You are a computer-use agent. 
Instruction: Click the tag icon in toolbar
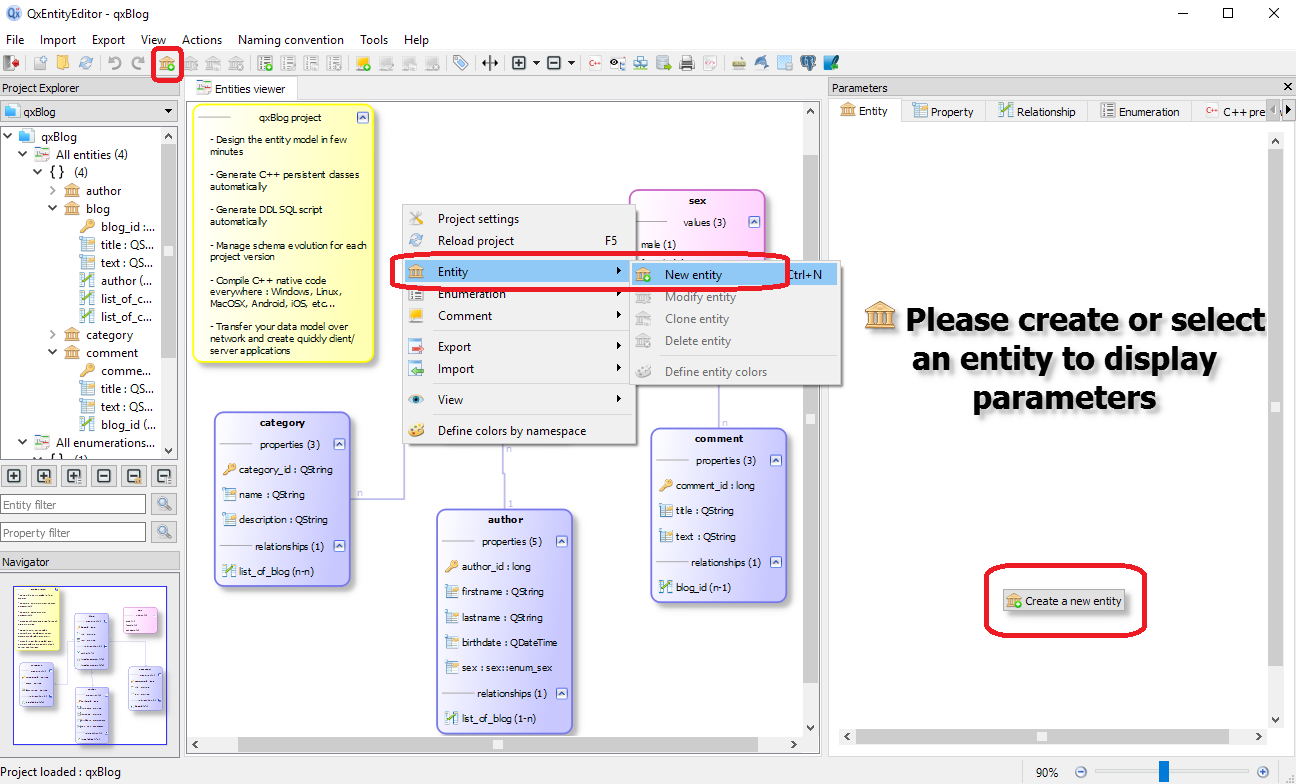tap(460, 63)
